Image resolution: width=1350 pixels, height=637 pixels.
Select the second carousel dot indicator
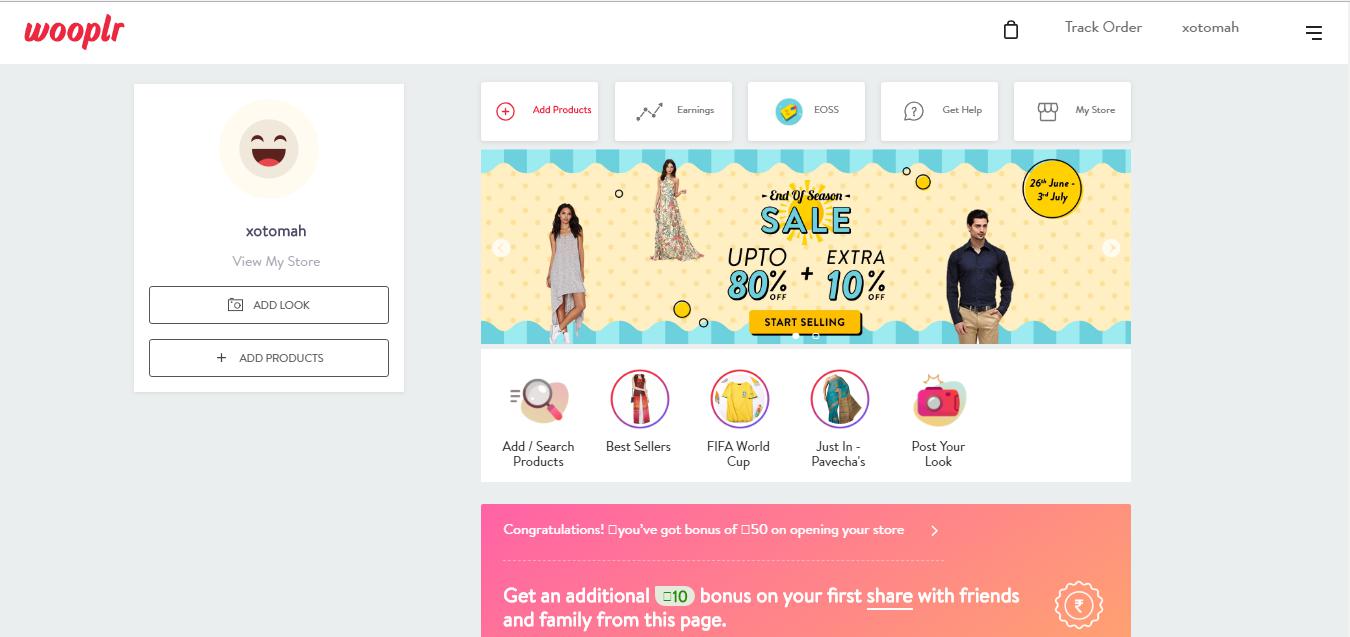point(816,336)
